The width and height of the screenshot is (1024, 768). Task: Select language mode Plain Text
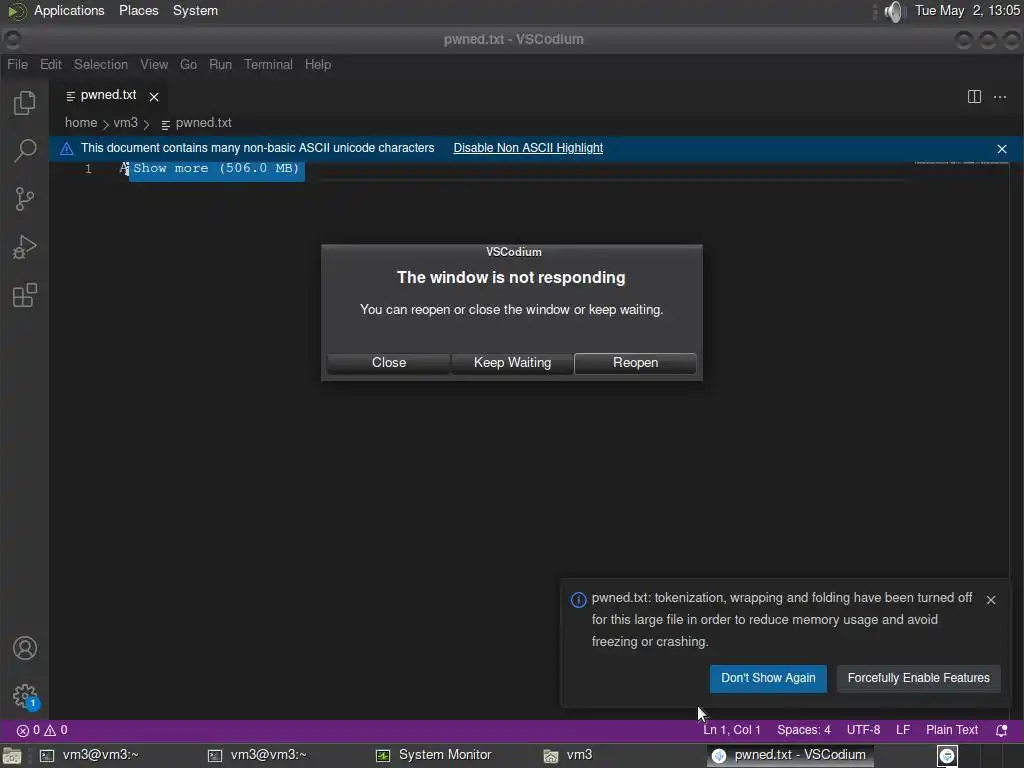point(952,730)
